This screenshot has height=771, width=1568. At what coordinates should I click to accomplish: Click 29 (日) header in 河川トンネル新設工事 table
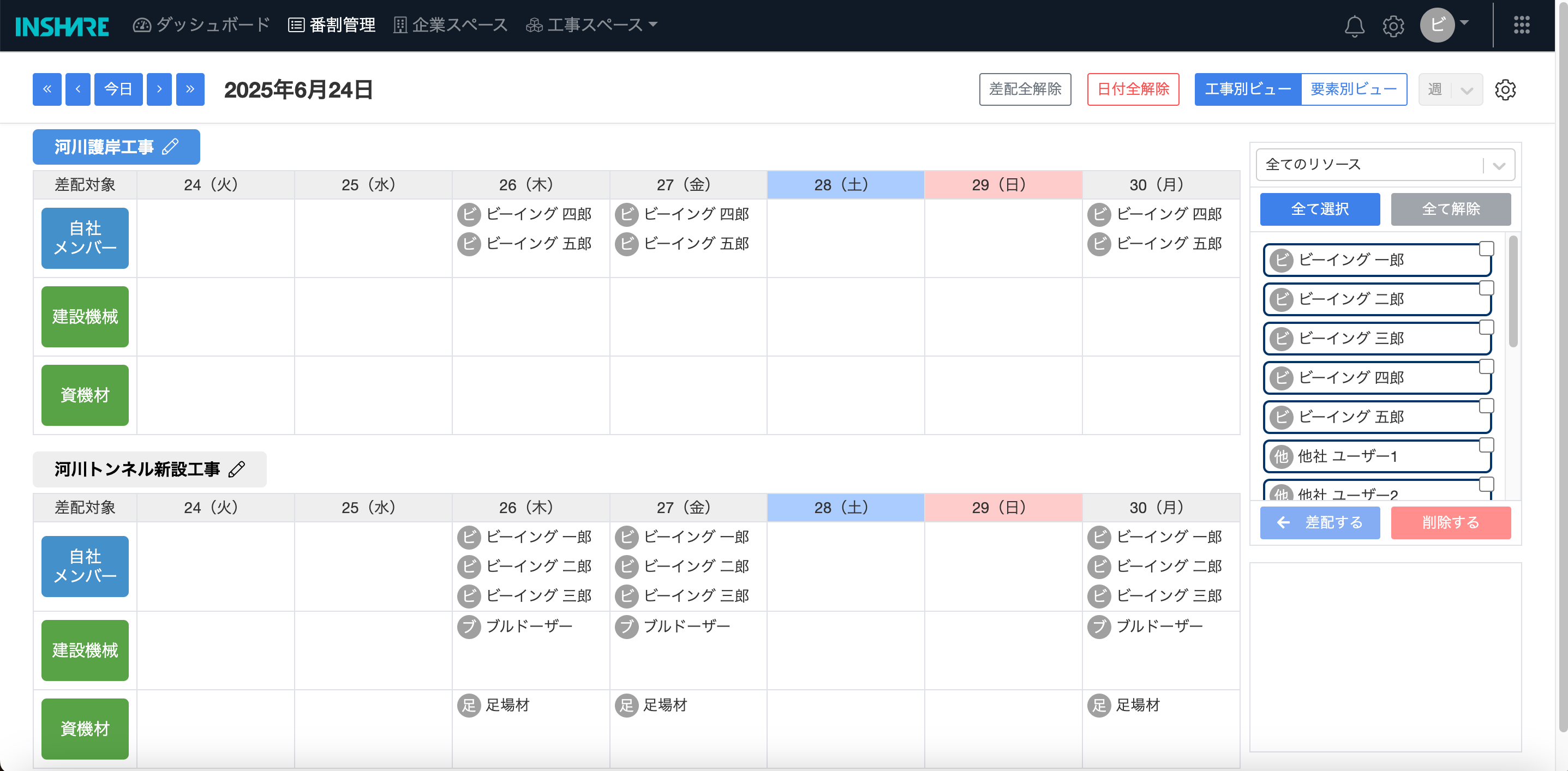click(x=1003, y=508)
